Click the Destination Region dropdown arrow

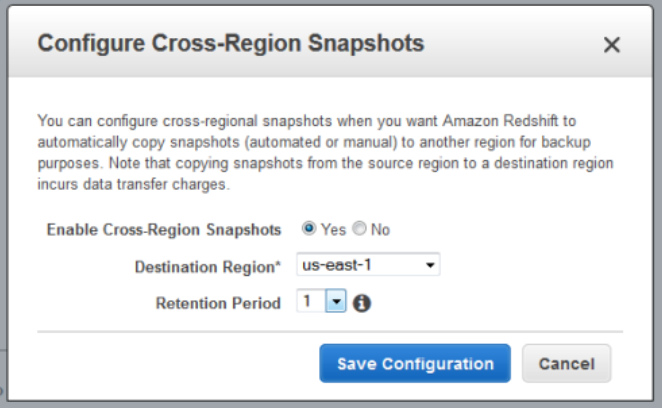click(x=430, y=266)
